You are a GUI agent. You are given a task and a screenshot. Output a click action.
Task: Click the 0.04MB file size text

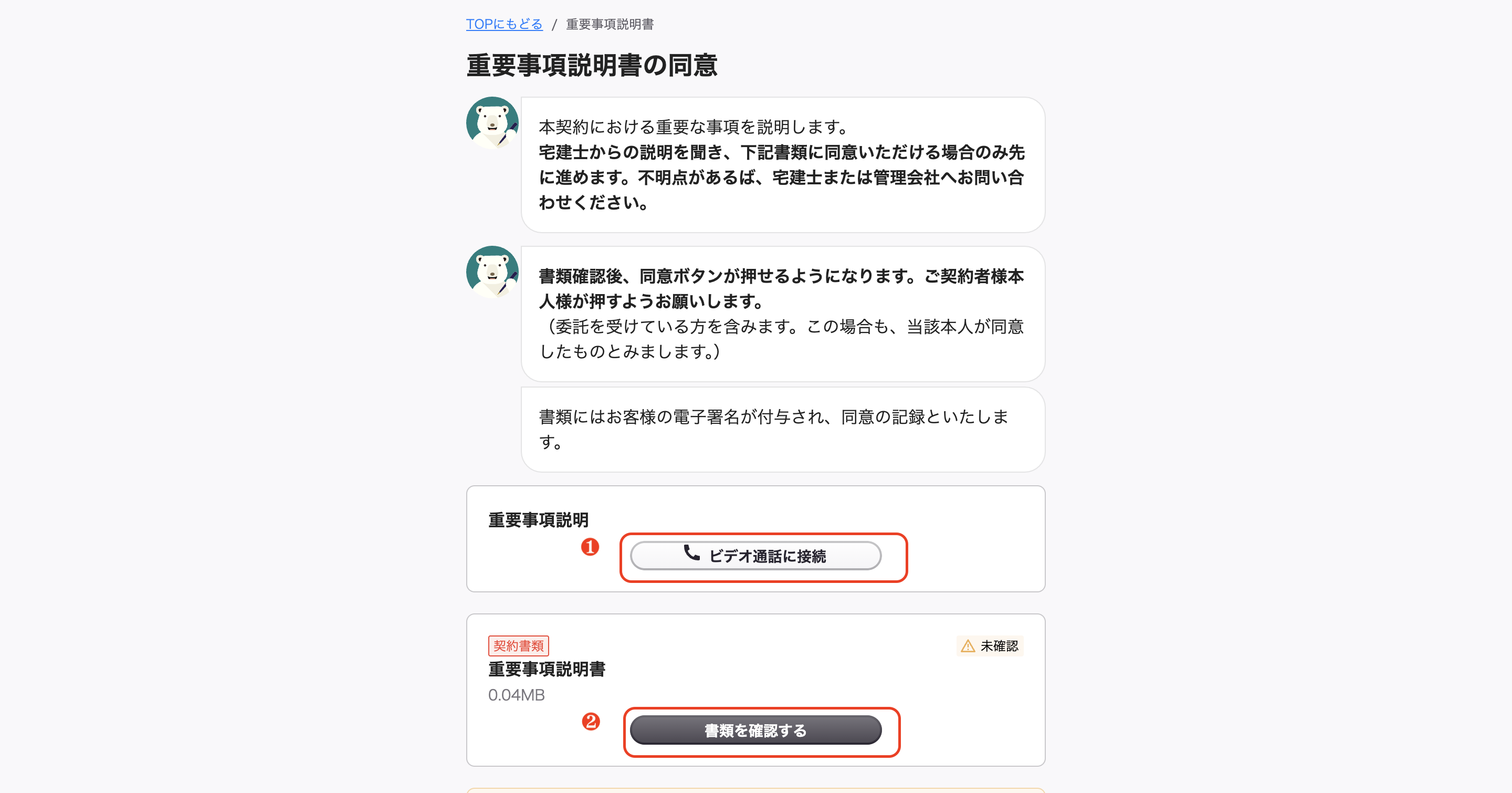(517, 695)
